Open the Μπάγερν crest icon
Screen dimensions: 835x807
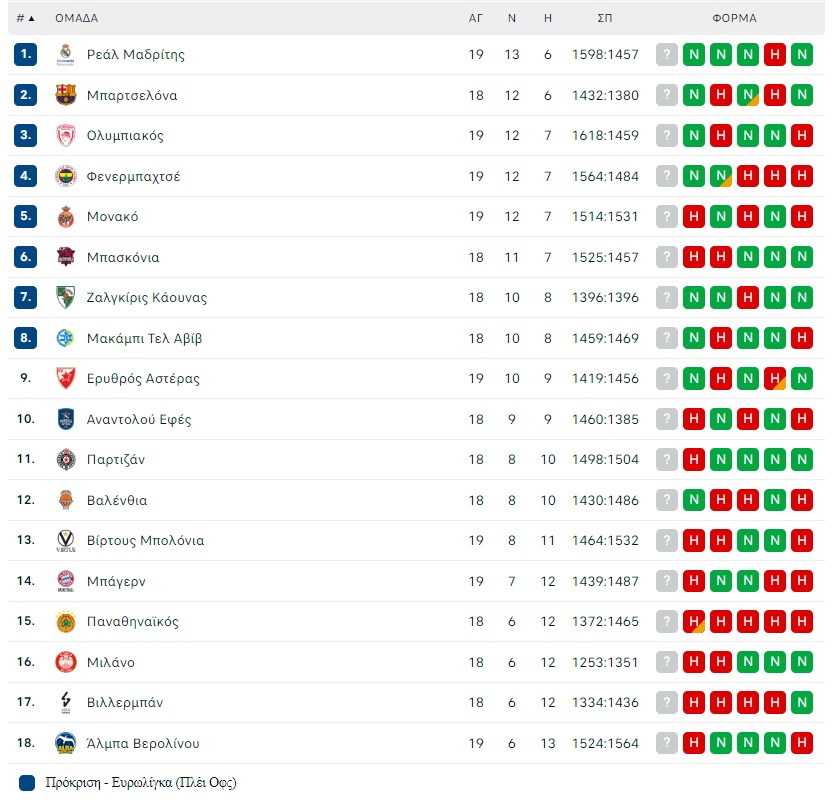point(66,581)
